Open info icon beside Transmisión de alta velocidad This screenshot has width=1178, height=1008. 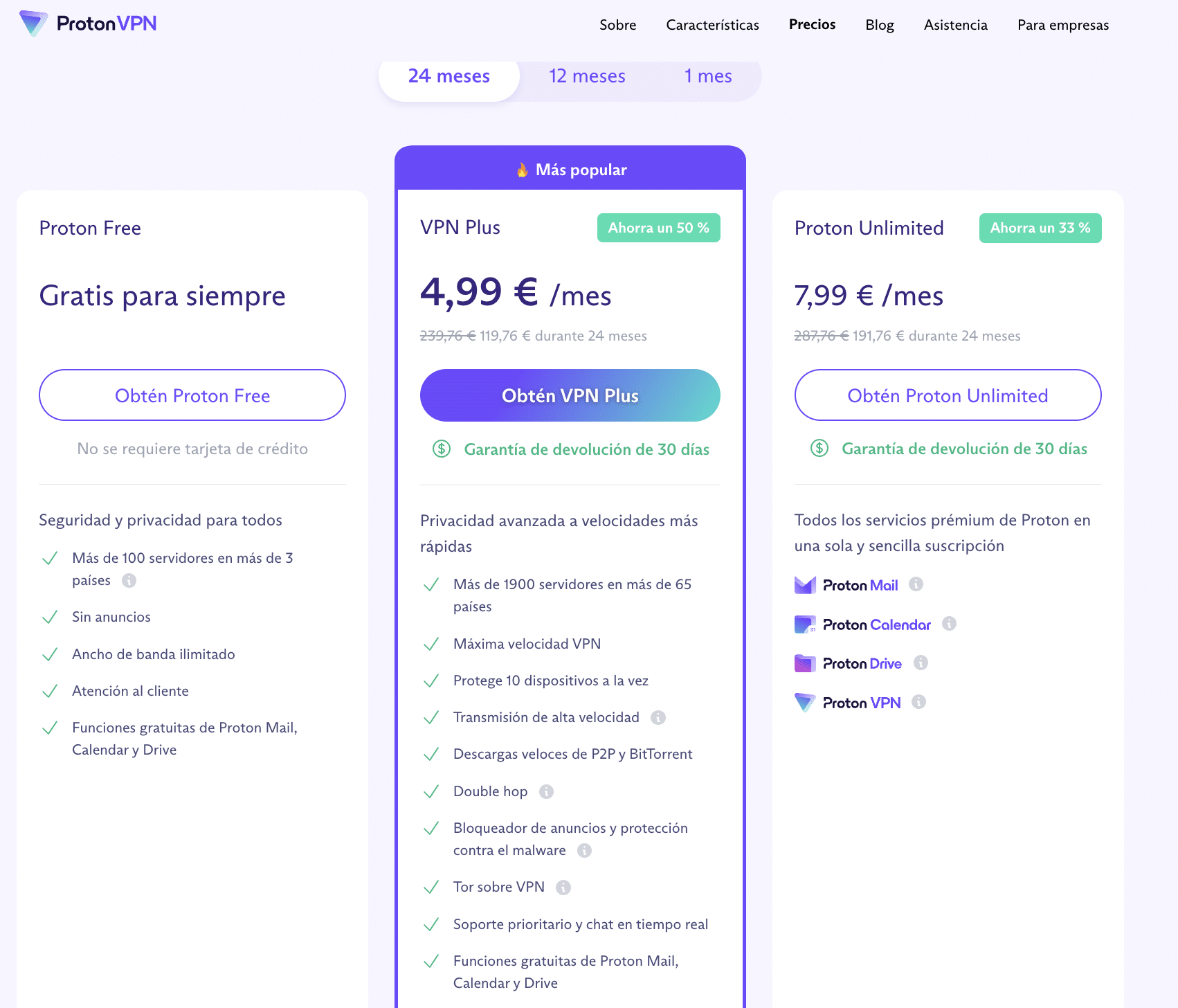pos(658,717)
